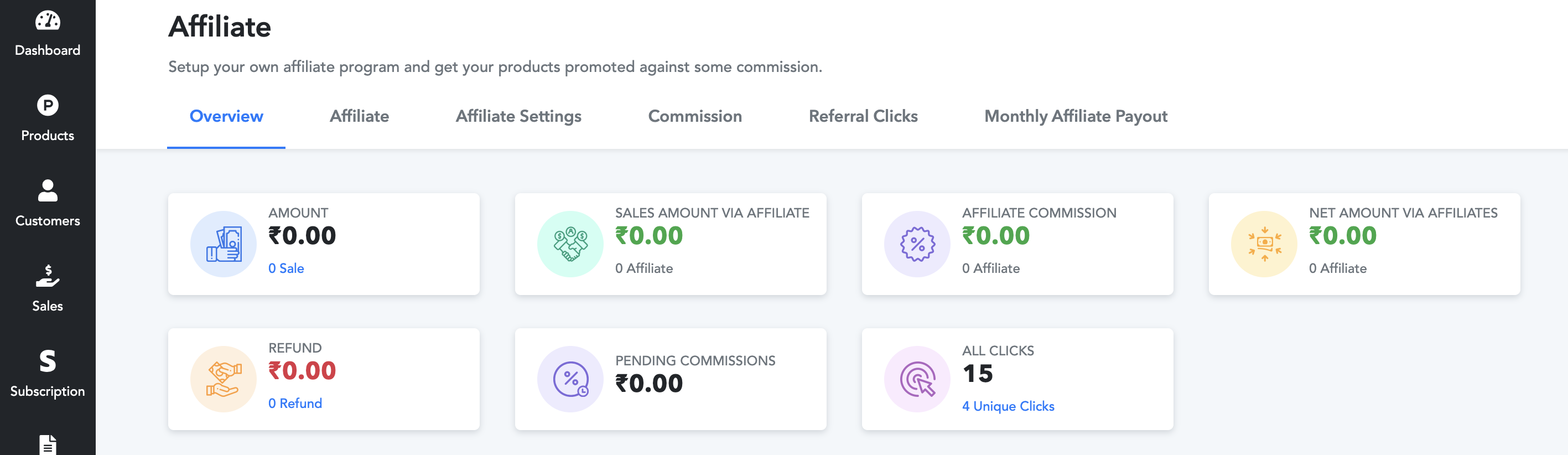Click the percent badge icon for Affiliate Commission
Viewport: 1568px width, 455px height.
[x=917, y=244]
